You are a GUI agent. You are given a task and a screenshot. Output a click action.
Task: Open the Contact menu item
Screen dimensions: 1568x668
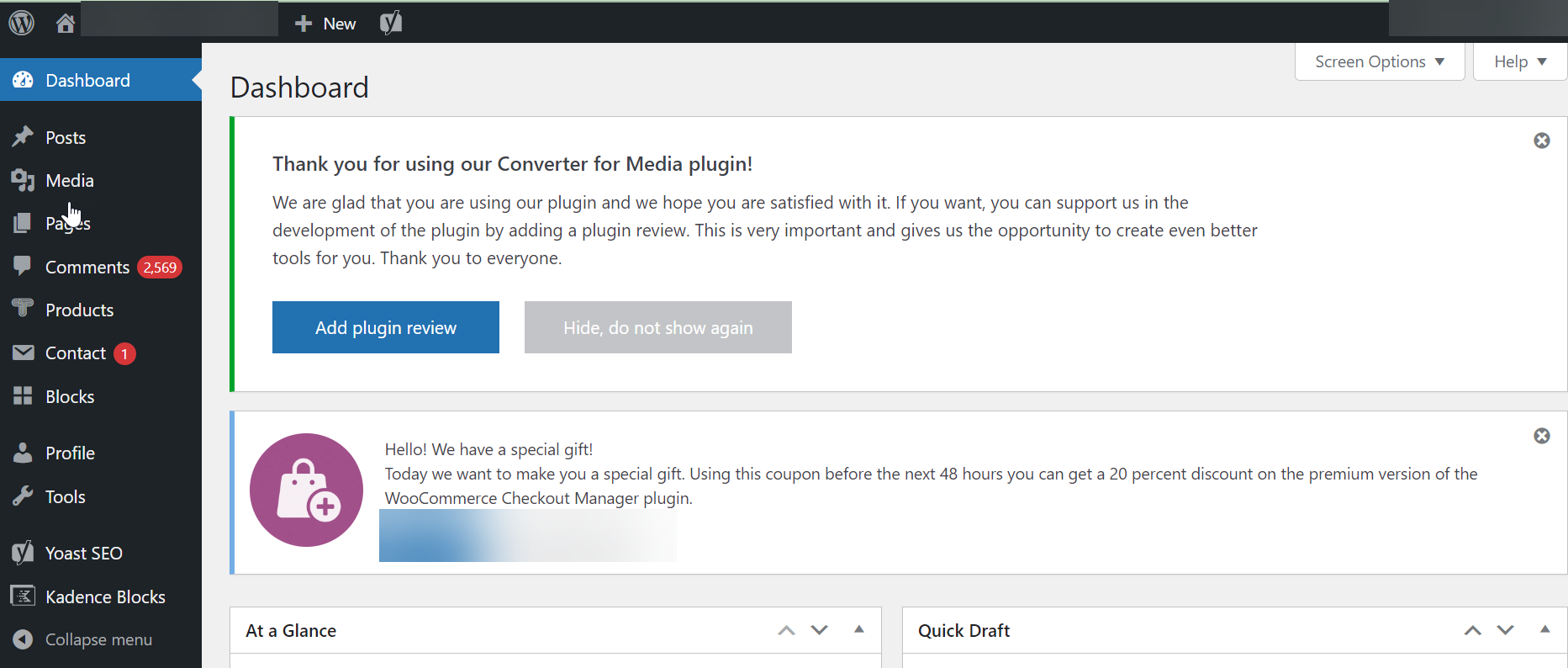point(101,353)
